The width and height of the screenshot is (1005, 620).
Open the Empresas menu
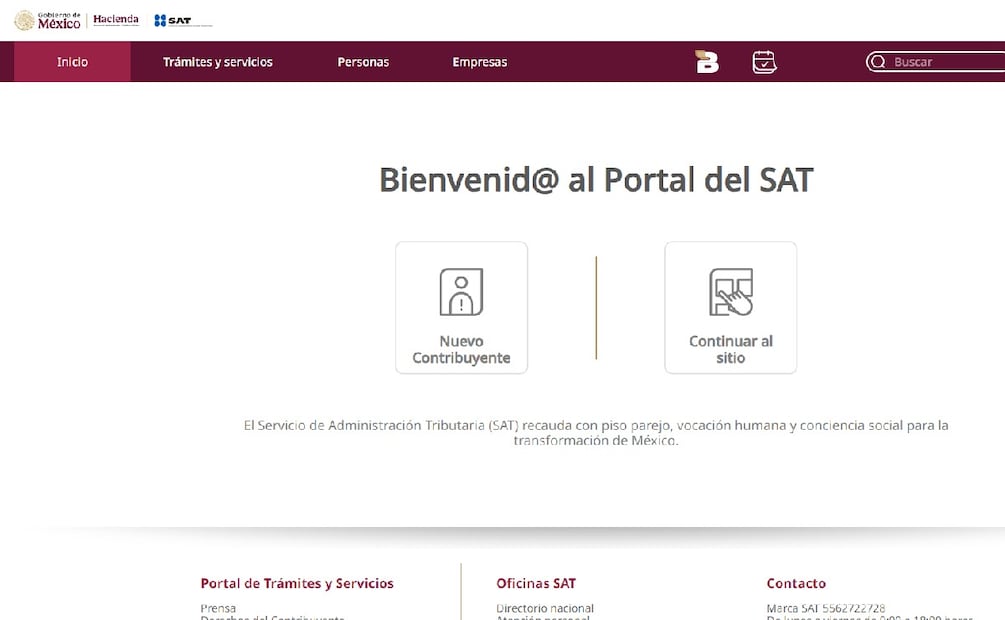480,62
